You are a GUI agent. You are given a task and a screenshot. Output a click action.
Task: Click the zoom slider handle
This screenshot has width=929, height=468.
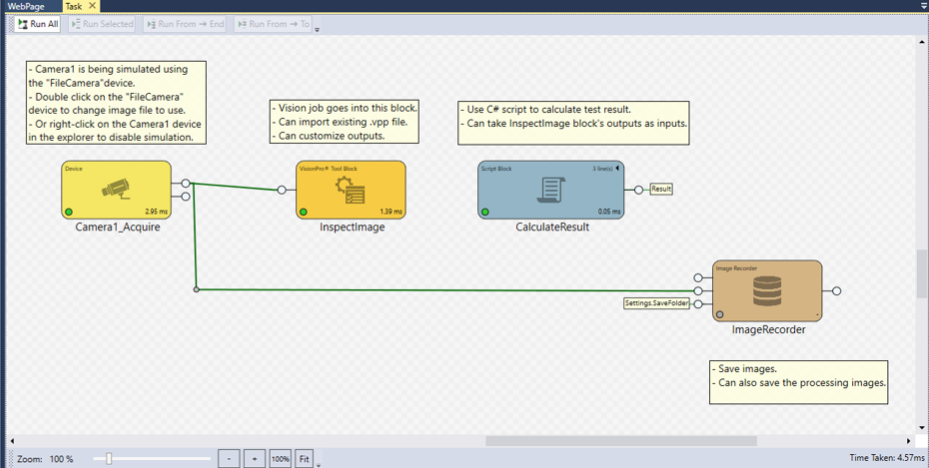(x=109, y=458)
